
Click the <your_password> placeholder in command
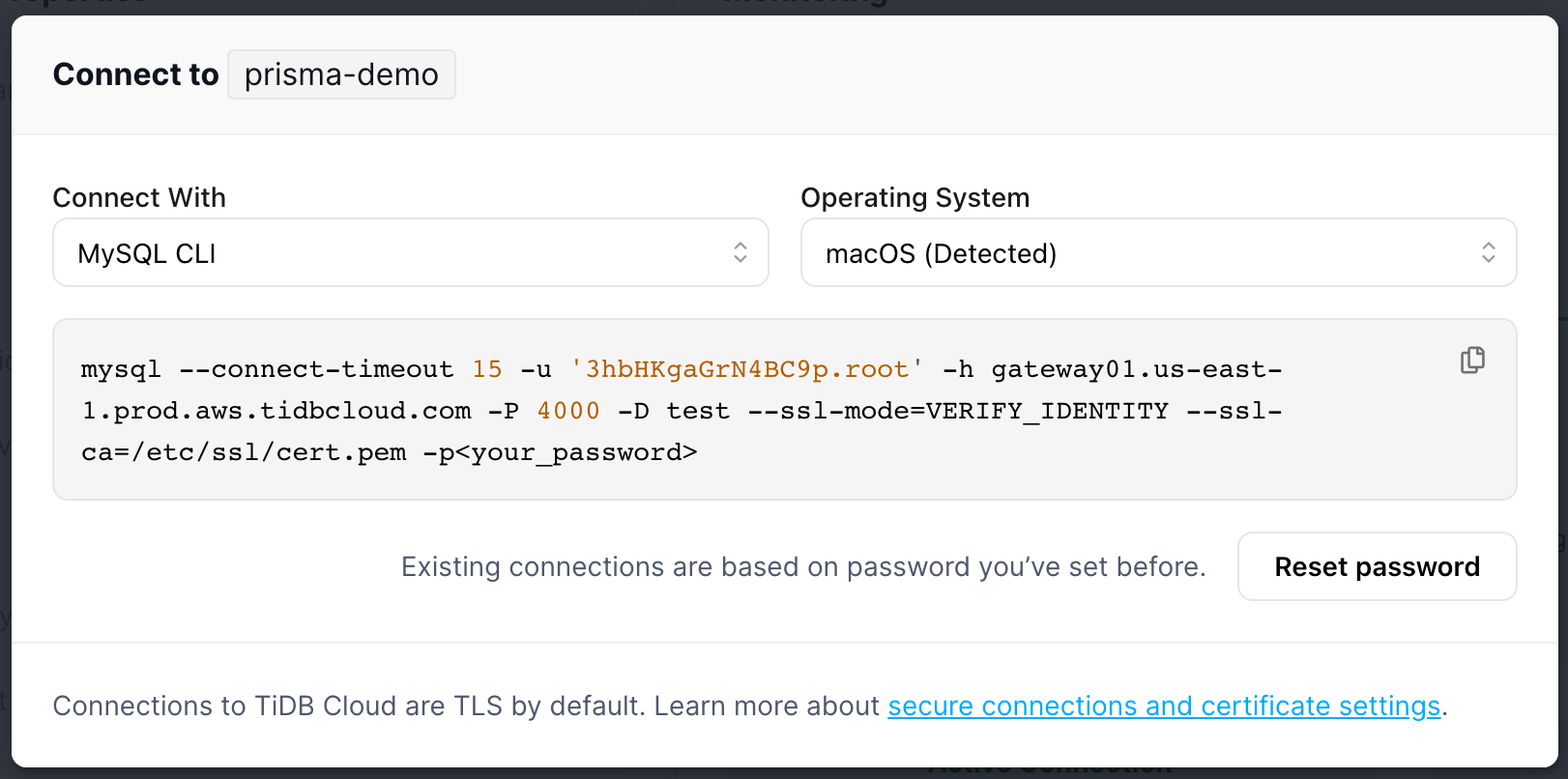[583, 452]
